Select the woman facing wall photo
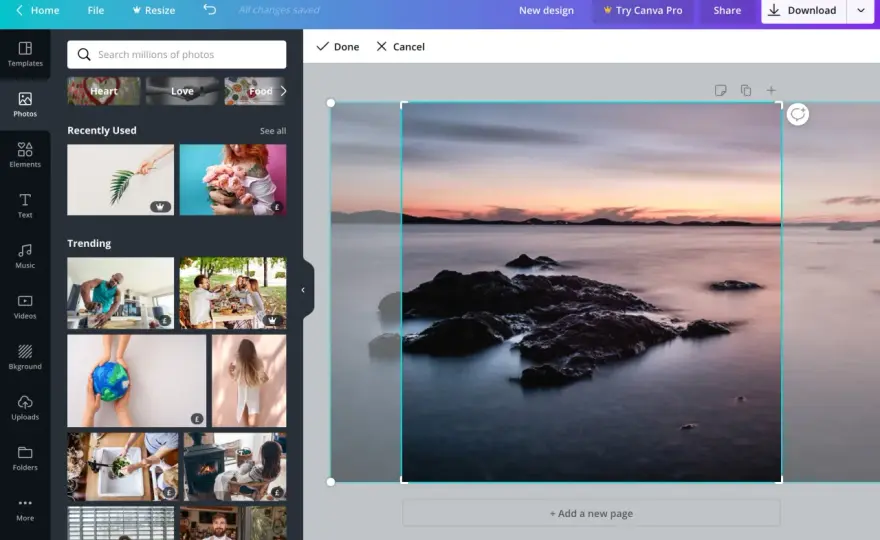 (x=249, y=381)
